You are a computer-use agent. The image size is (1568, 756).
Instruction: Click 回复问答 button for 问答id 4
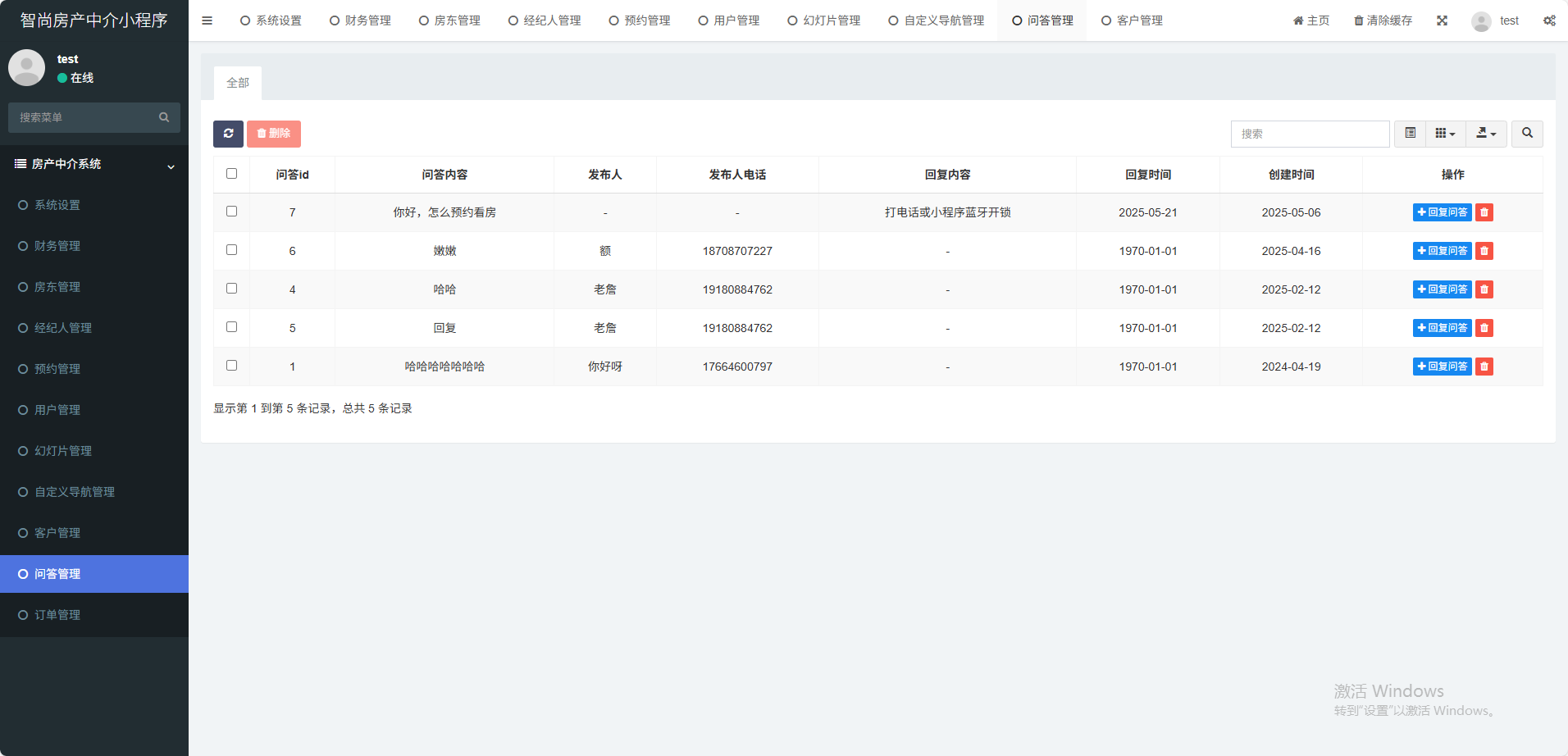[1442, 289]
